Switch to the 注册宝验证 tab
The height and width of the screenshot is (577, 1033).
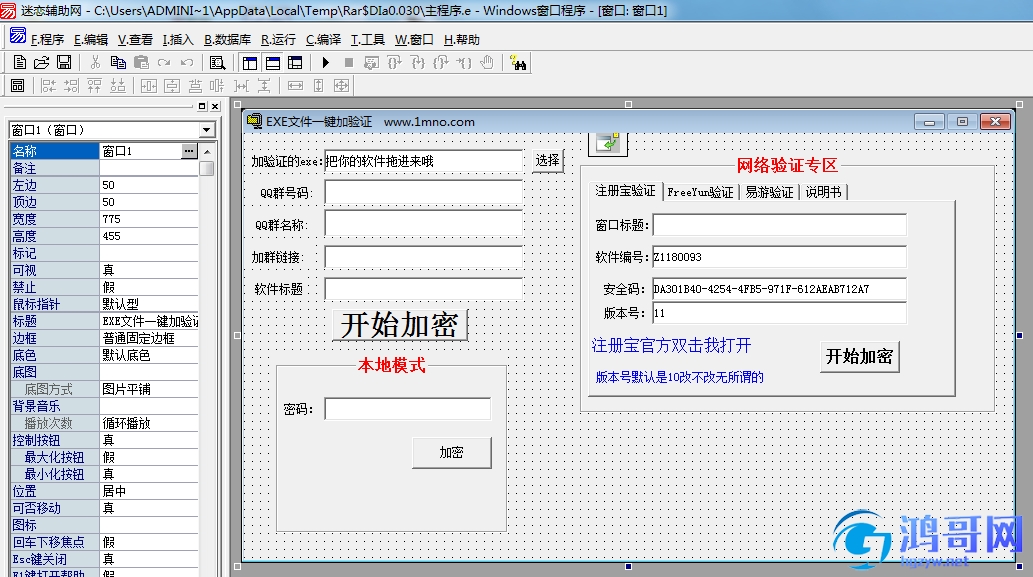pos(625,191)
